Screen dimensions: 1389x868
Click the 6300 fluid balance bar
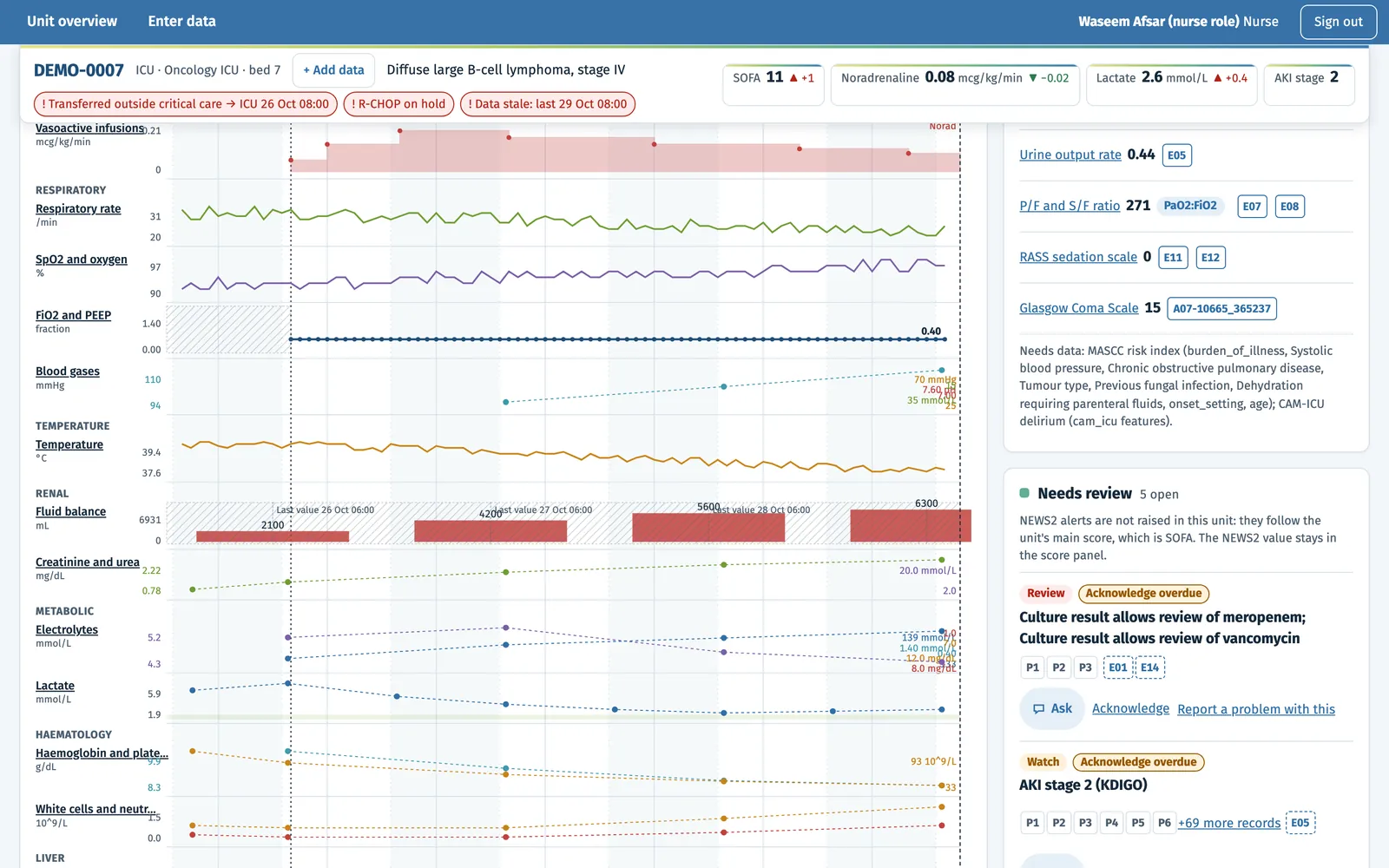pos(911,526)
